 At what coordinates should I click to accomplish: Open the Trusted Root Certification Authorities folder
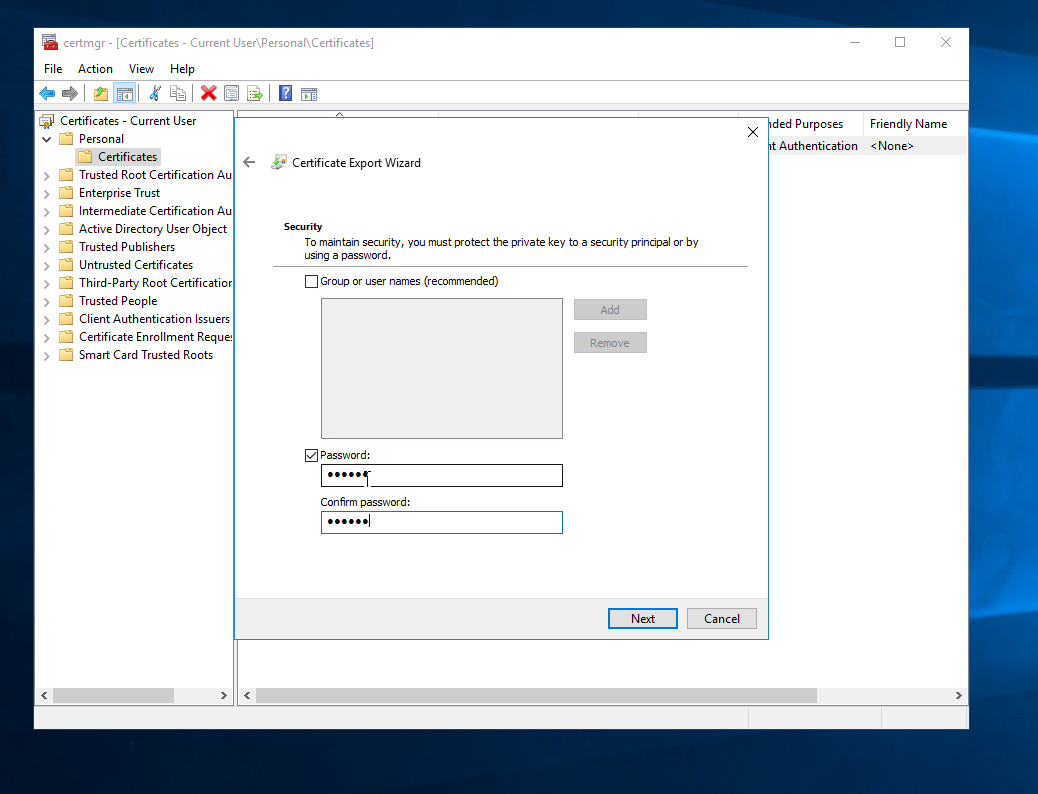[155, 175]
